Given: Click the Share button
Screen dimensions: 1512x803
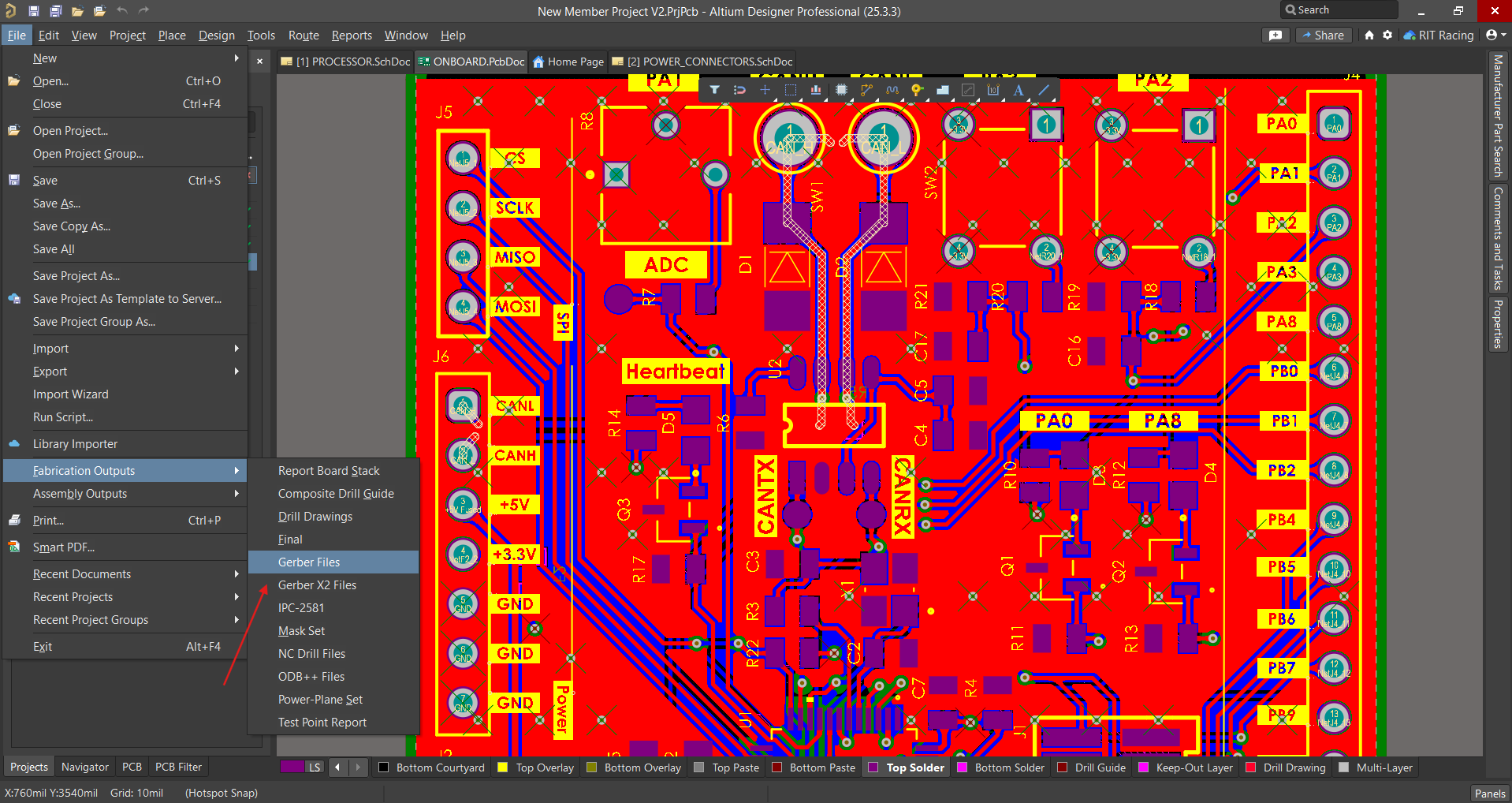Looking at the screenshot, I should (1324, 35).
